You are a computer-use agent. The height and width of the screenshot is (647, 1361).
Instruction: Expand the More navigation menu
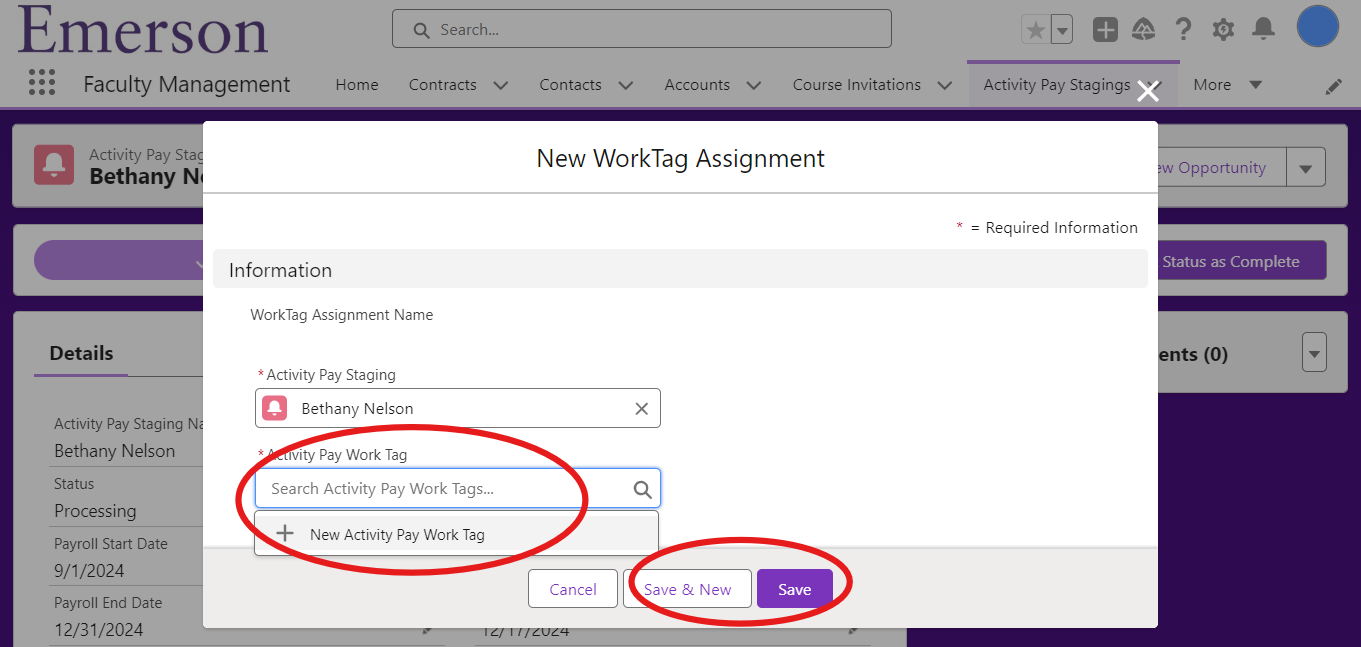click(x=1228, y=85)
